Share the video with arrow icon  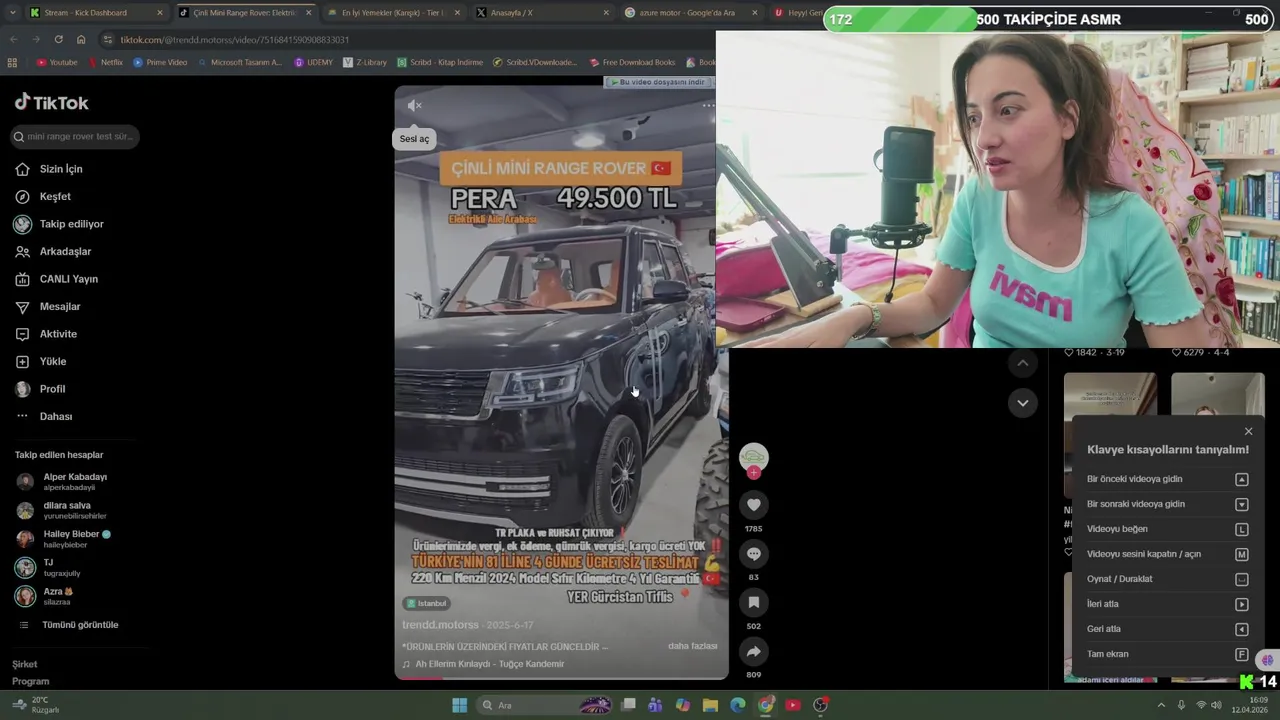tap(754, 651)
